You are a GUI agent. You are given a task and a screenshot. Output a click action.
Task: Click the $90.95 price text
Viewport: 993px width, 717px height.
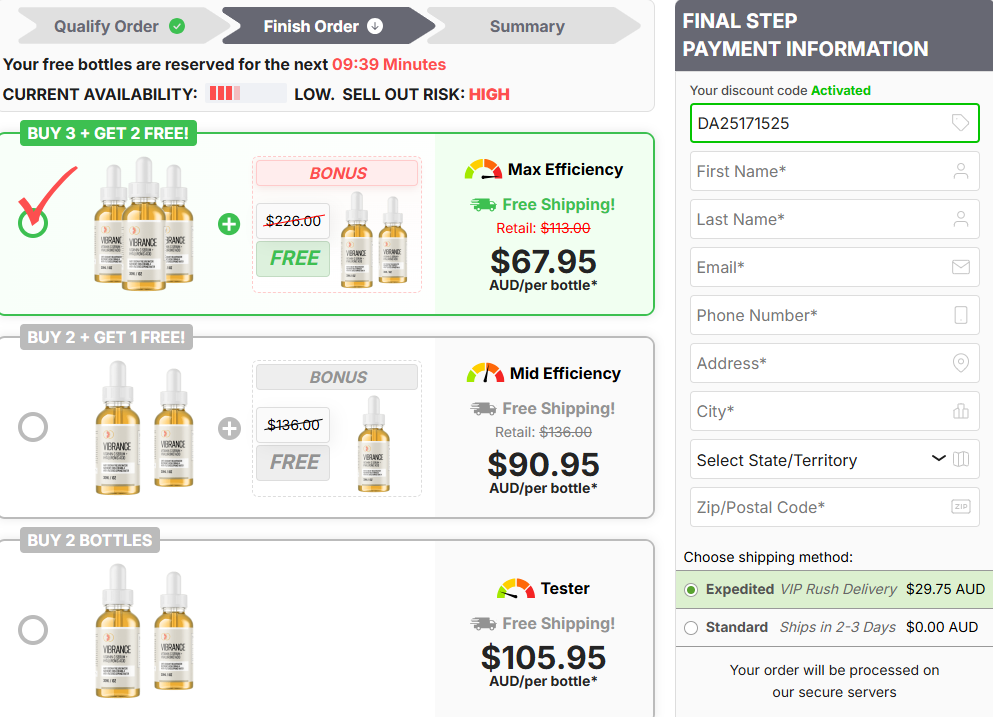(543, 464)
